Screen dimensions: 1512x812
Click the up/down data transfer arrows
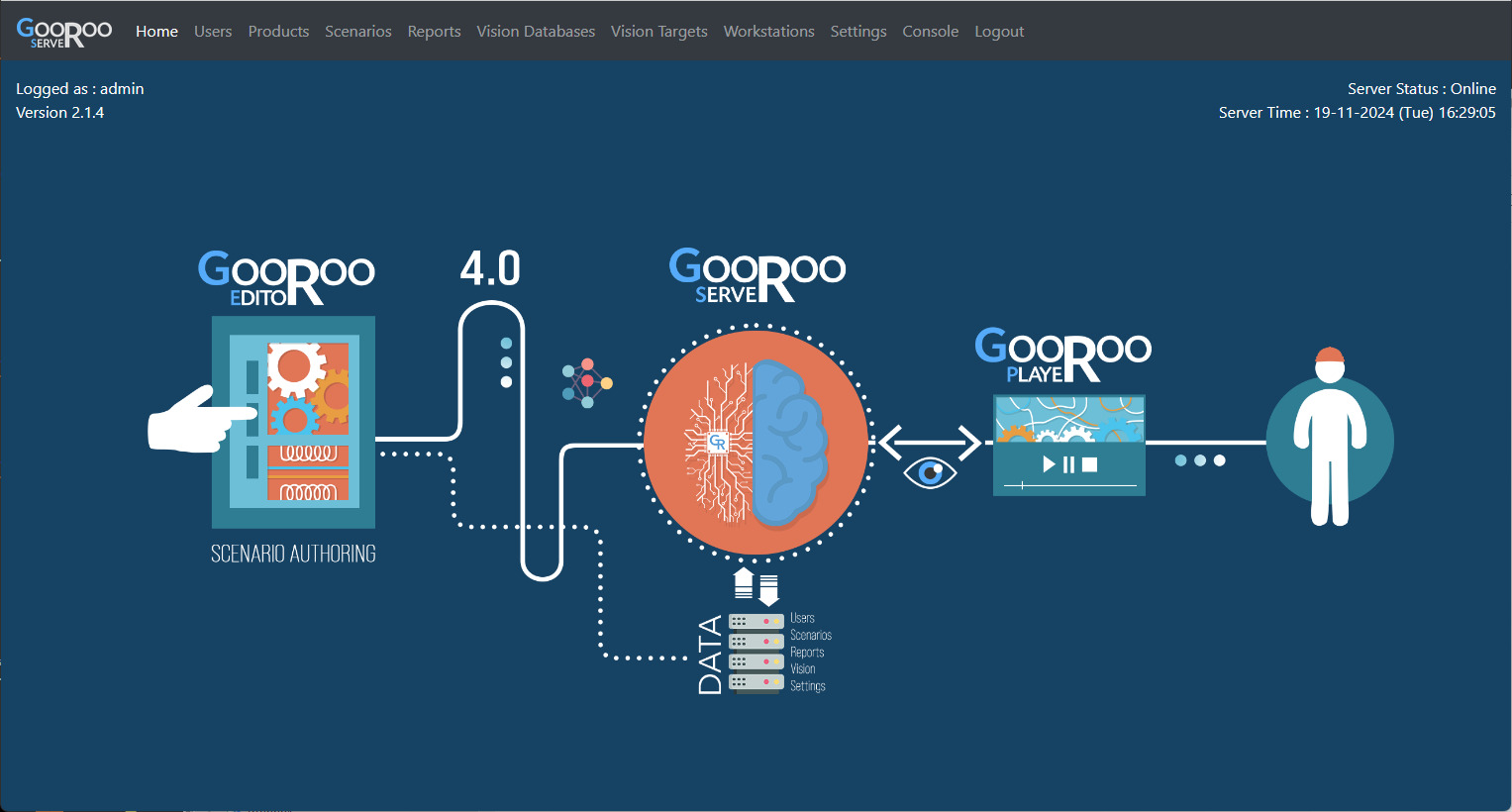756,585
